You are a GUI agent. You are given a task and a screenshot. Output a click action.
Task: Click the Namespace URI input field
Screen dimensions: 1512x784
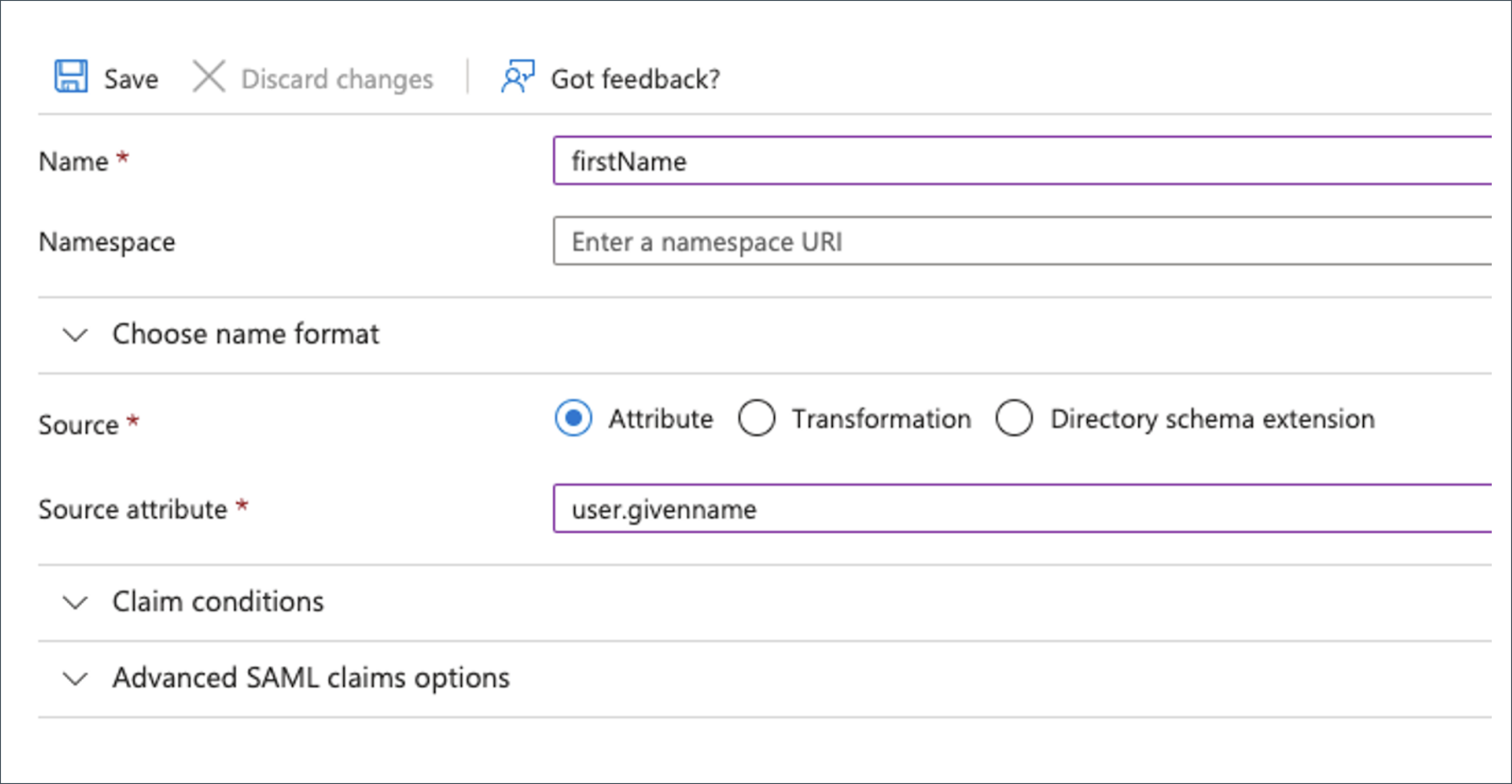click(1021, 242)
